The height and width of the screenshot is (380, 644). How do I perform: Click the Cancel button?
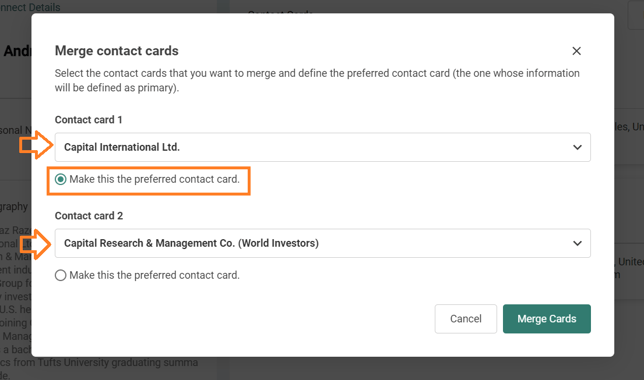pos(466,319)
